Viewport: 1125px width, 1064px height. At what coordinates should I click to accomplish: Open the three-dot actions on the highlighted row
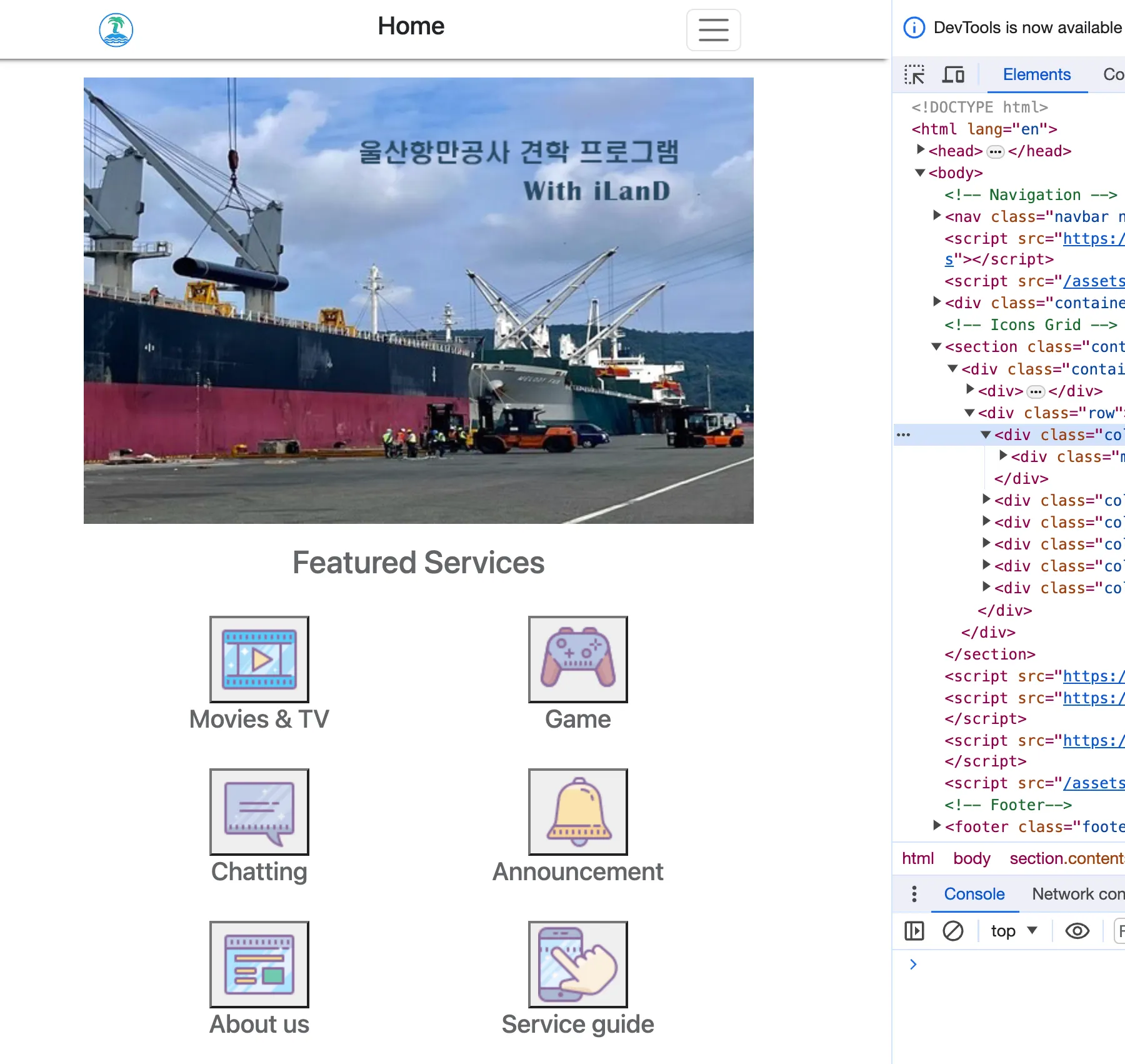pyautogui.click(x=904, y=434)
